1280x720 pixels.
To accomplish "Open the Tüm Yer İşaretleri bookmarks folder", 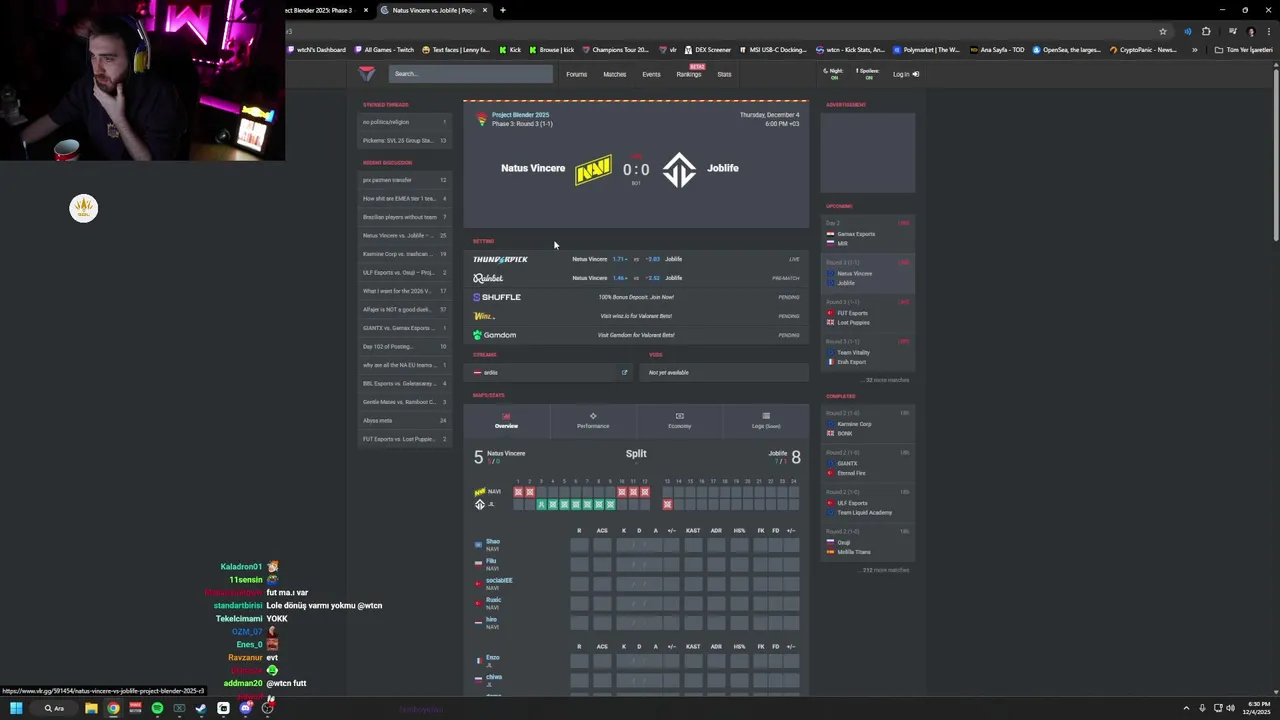I will pos(1244,50).
